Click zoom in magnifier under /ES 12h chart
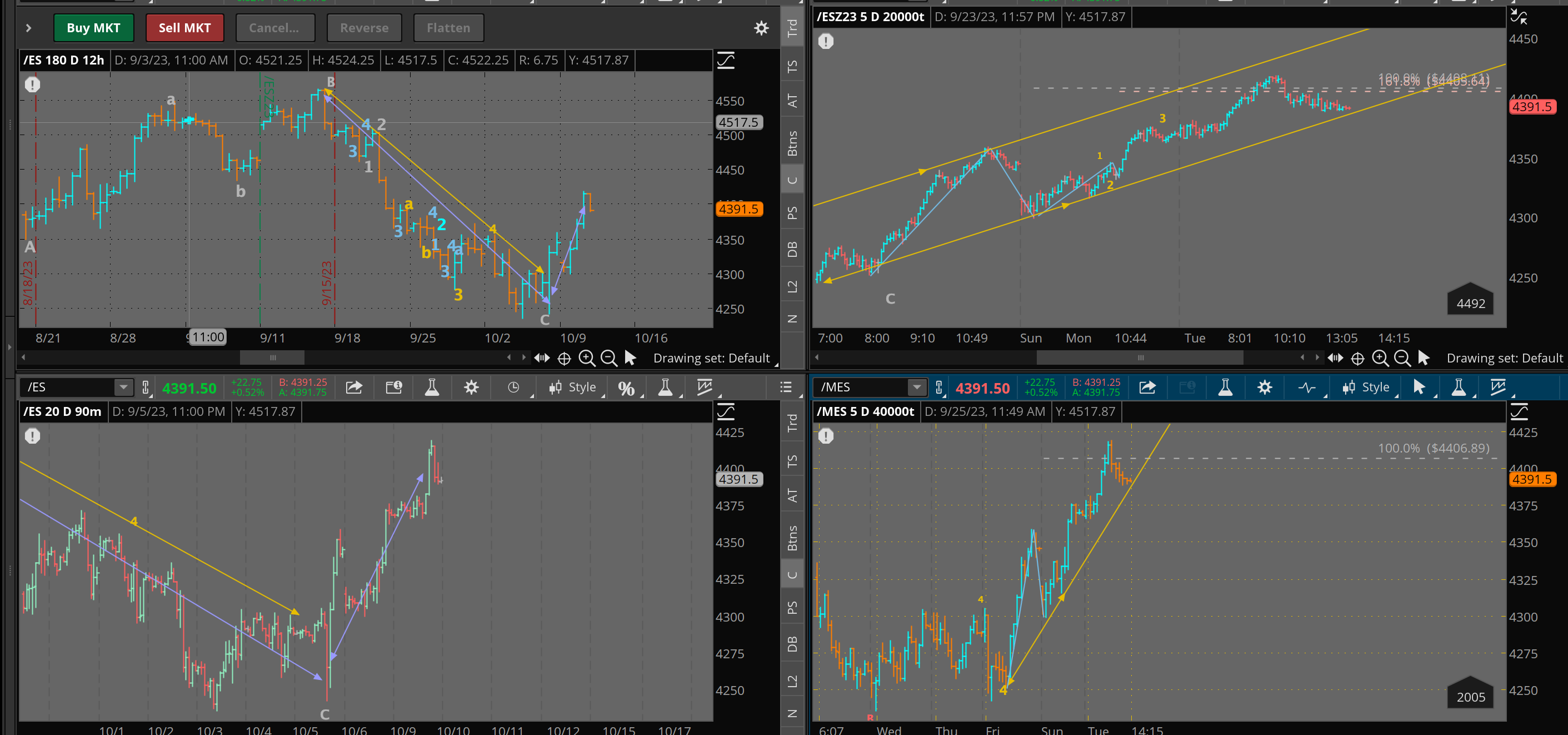 pyautogui.click(x=586, y=358)
